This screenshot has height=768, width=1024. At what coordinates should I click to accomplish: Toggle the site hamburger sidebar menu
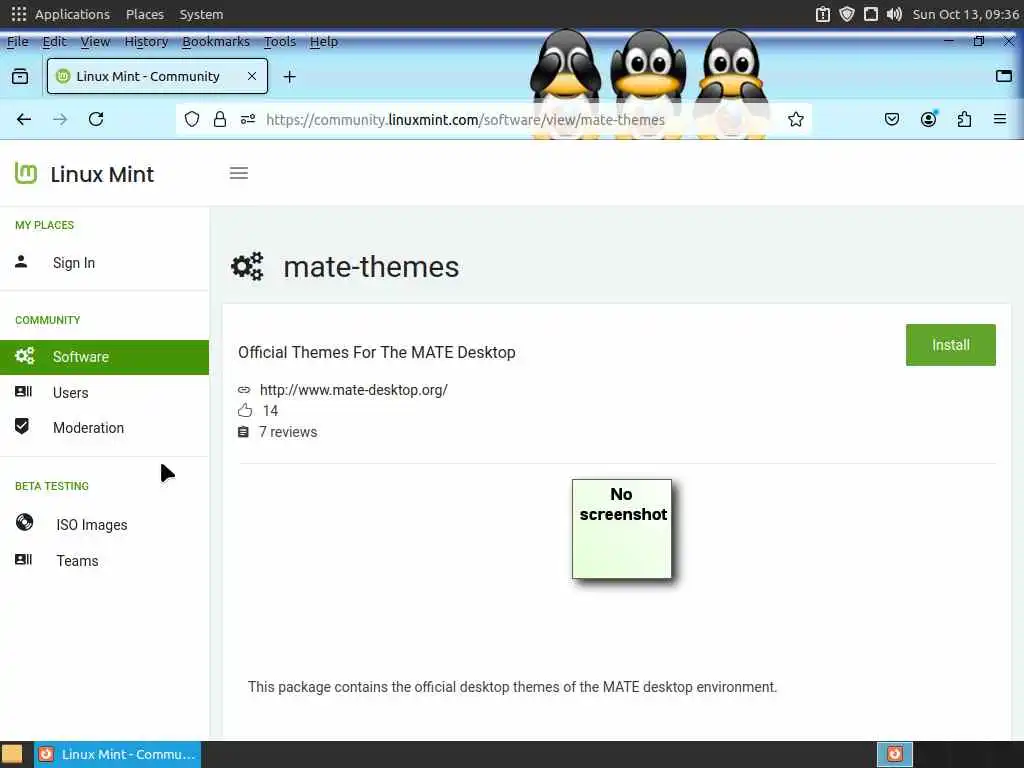(x=239, y=173)
